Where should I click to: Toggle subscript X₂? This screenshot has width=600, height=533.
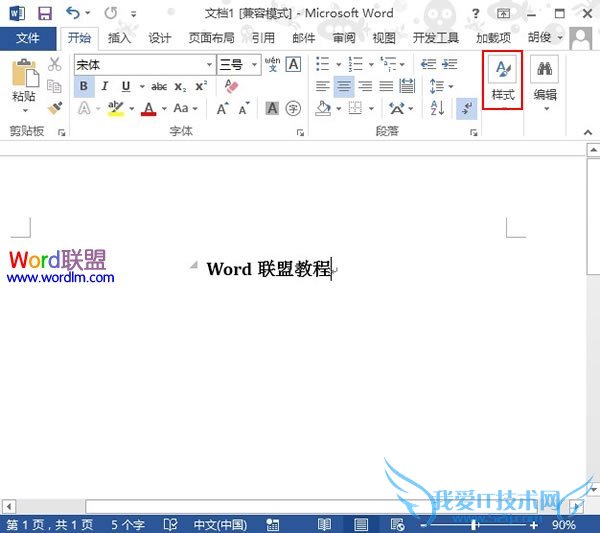coord(180,87)
